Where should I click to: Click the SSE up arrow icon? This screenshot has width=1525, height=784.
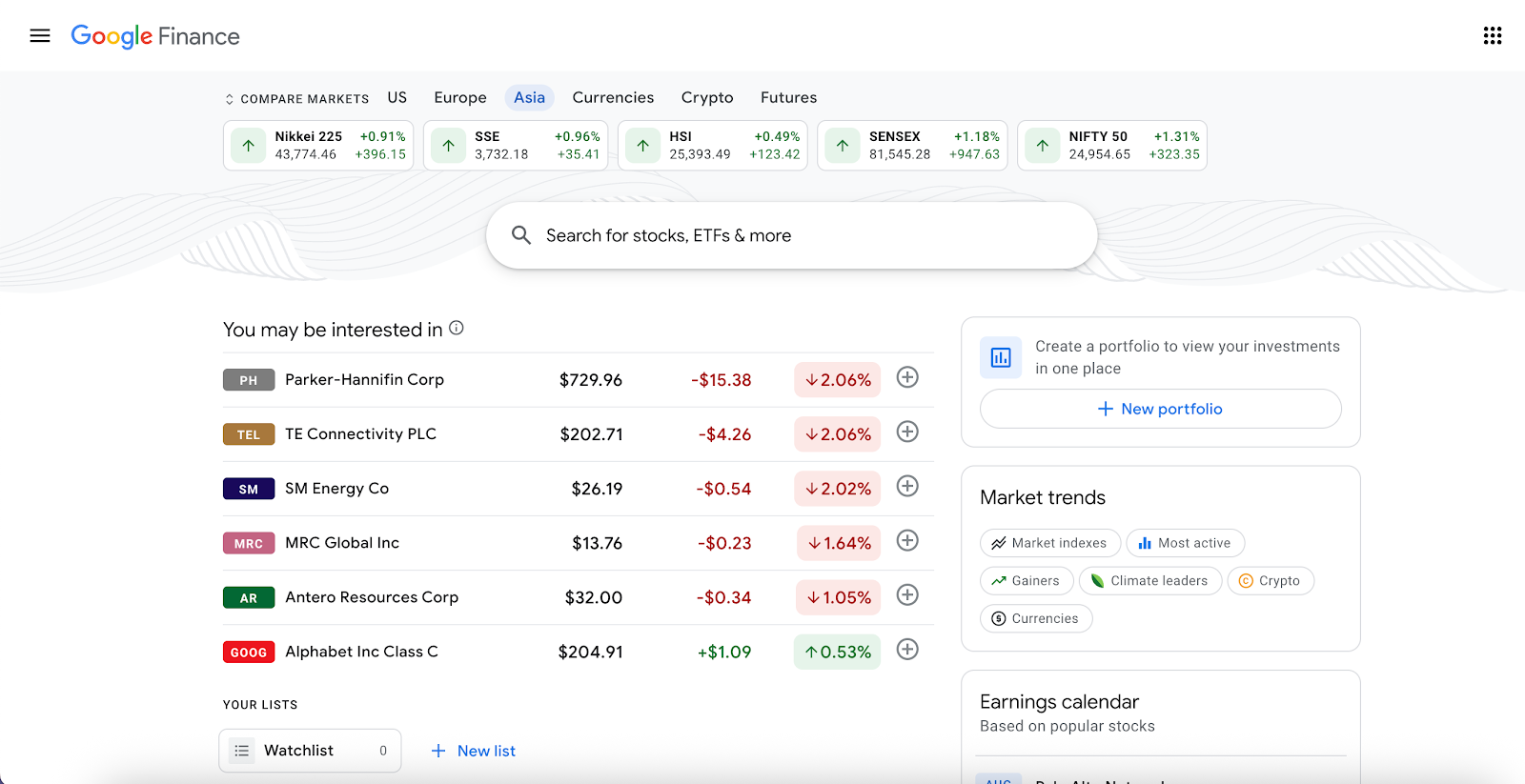click(x=449, y=146)
